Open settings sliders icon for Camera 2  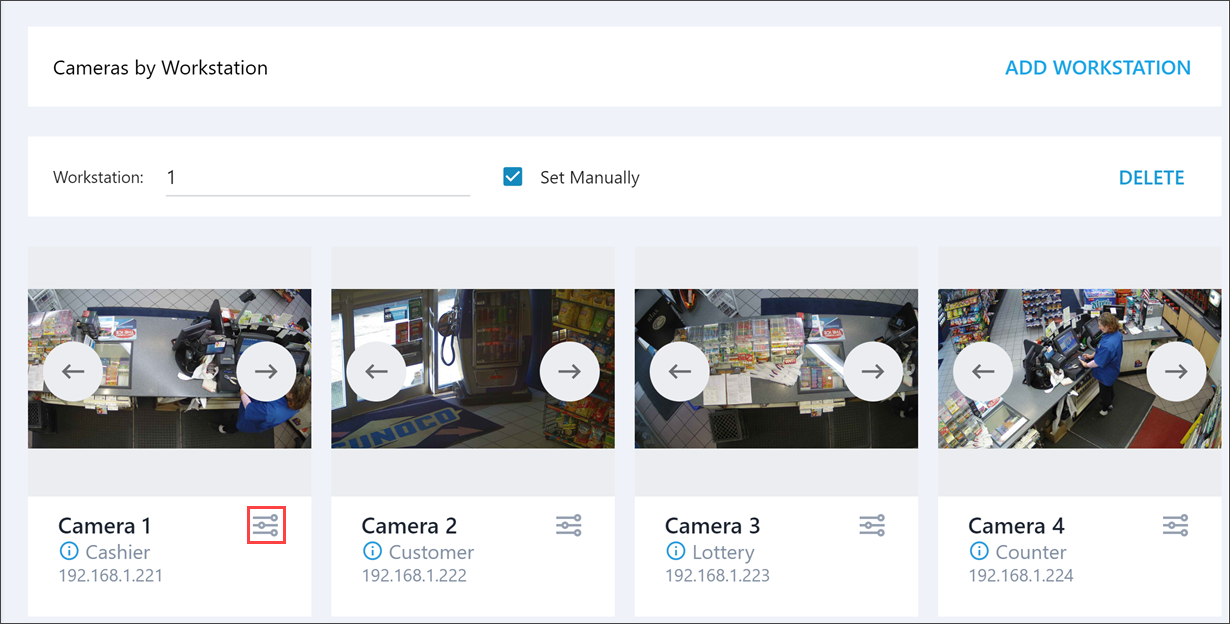click(x=569, y=525)
